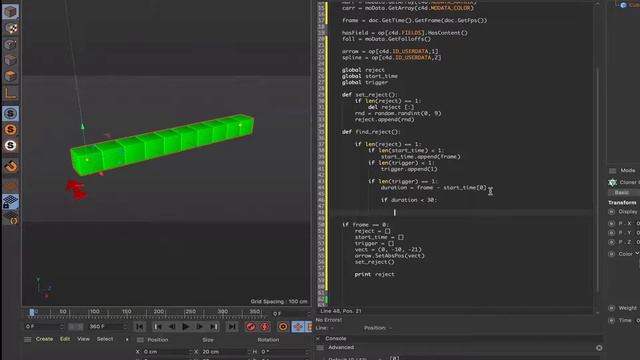The image size is (640, 360).
Task: Toggle the orange S solo icon
Action: [11, 130]
